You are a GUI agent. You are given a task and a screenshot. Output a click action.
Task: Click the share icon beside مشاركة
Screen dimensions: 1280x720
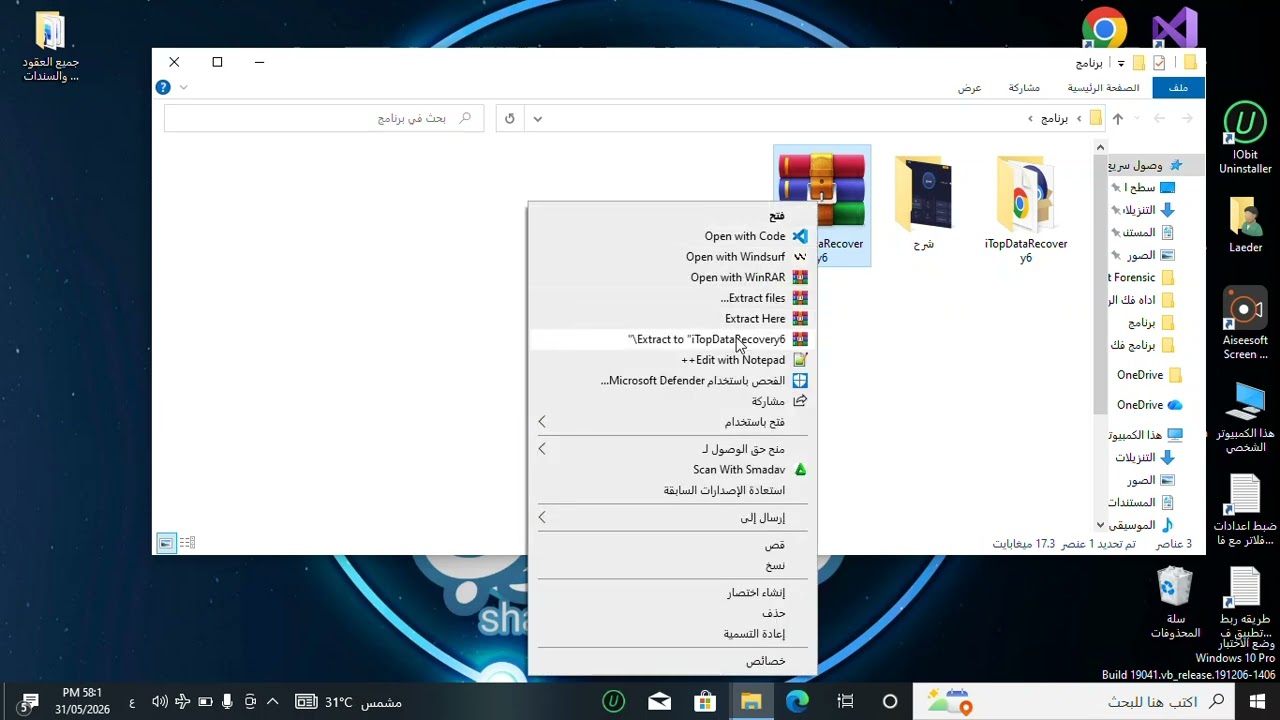point(800,401)
